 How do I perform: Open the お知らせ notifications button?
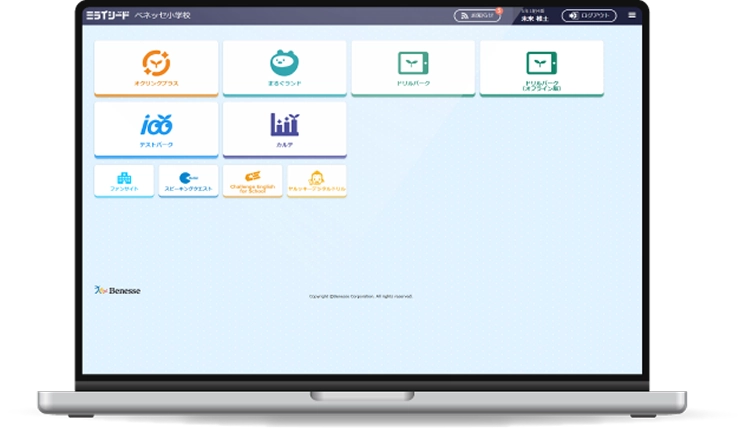(x=476, y=16)
